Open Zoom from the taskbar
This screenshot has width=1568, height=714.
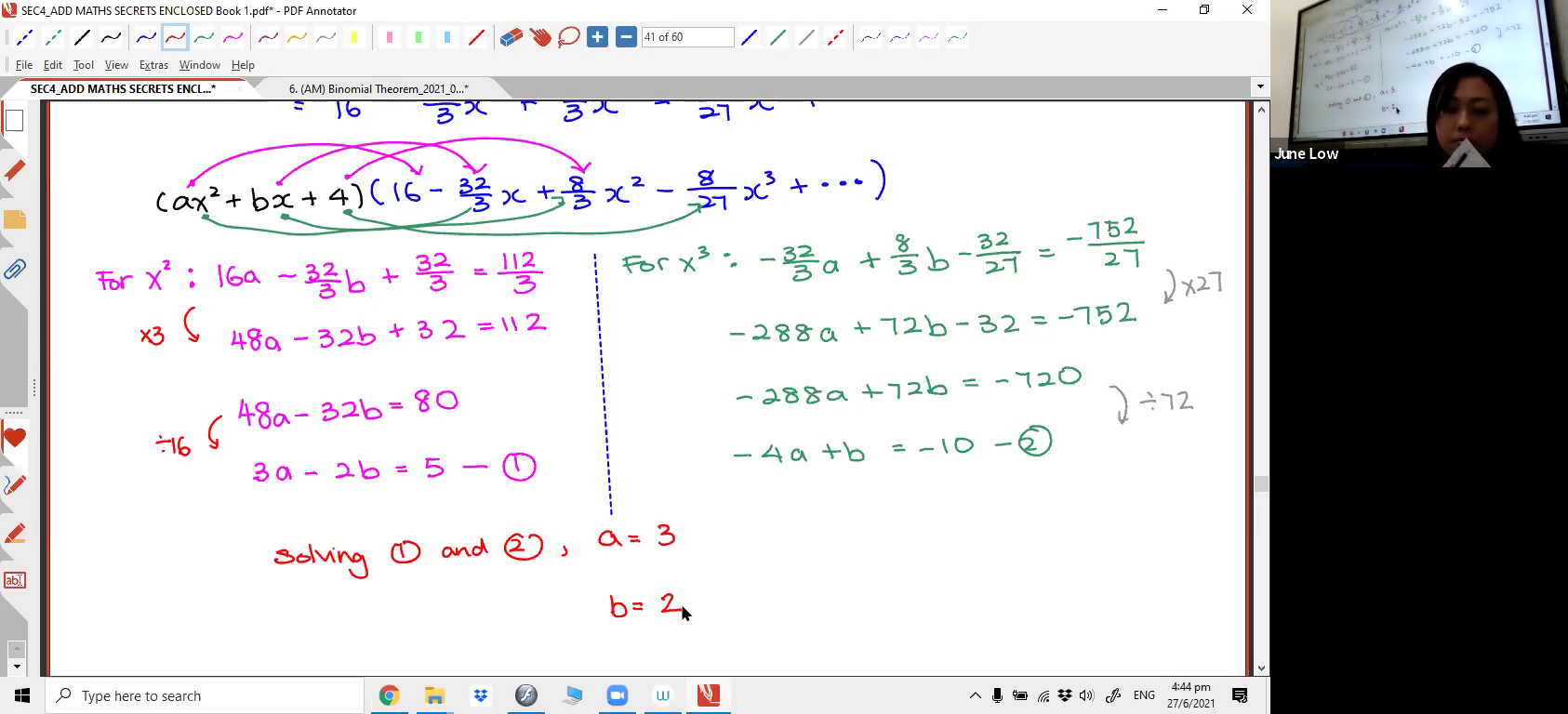click(x=618, y=695)
